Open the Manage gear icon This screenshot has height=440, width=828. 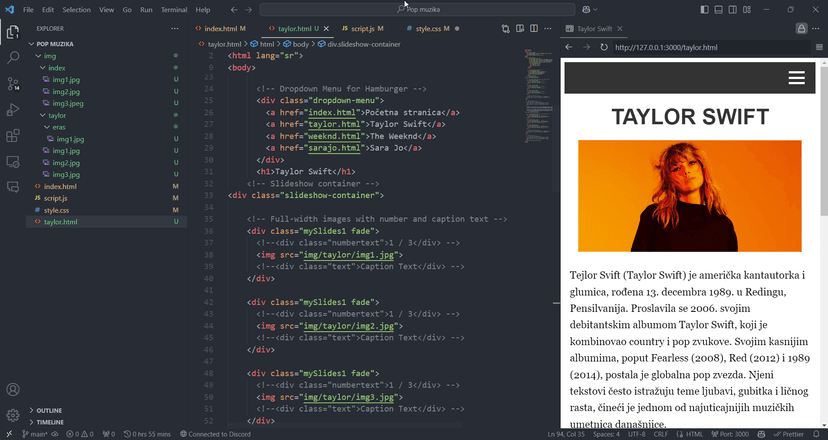pos(13,415)
